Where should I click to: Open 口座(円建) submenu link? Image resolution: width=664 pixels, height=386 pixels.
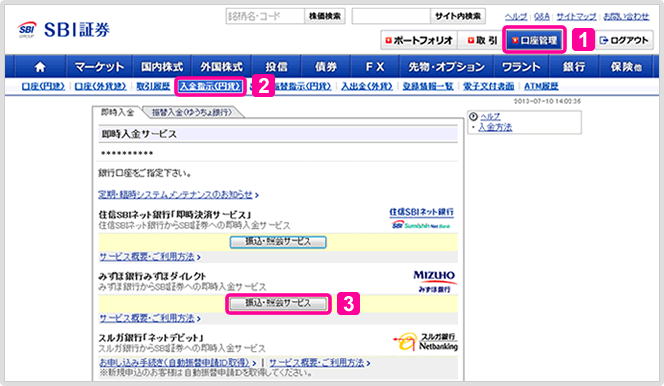pos(43,86)
